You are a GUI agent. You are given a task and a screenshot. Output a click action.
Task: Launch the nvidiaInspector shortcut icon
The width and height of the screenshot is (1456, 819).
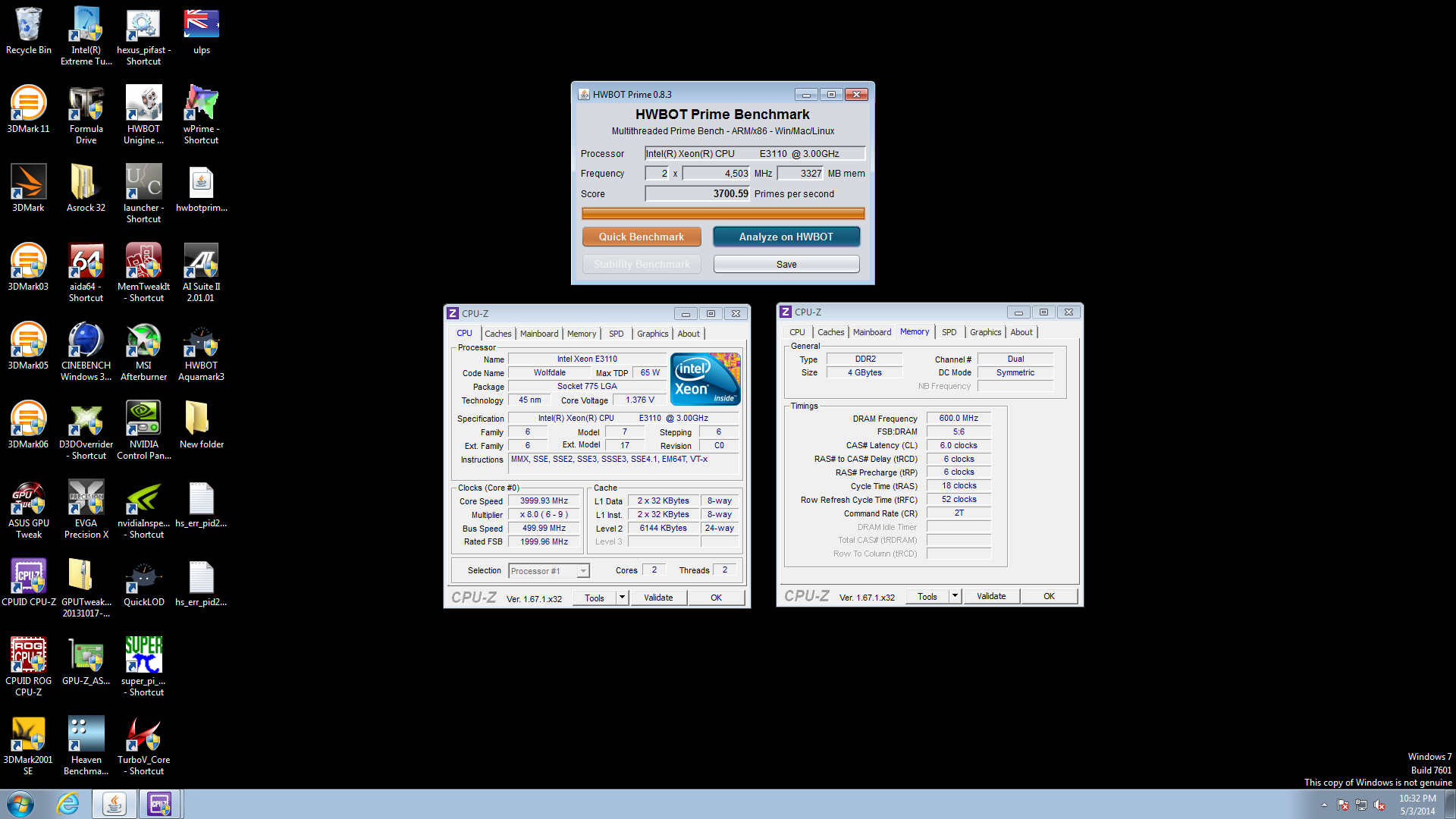point(143,509)
